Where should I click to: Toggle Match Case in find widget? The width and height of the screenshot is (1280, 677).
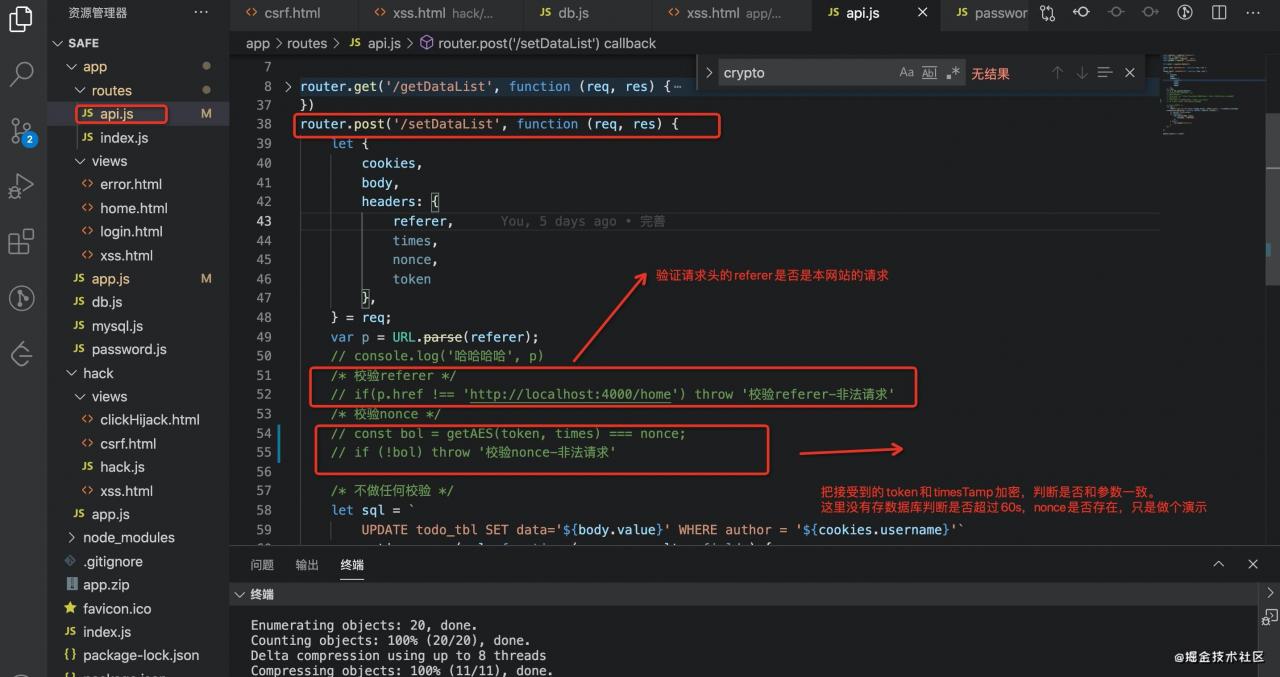pos(906,73)
